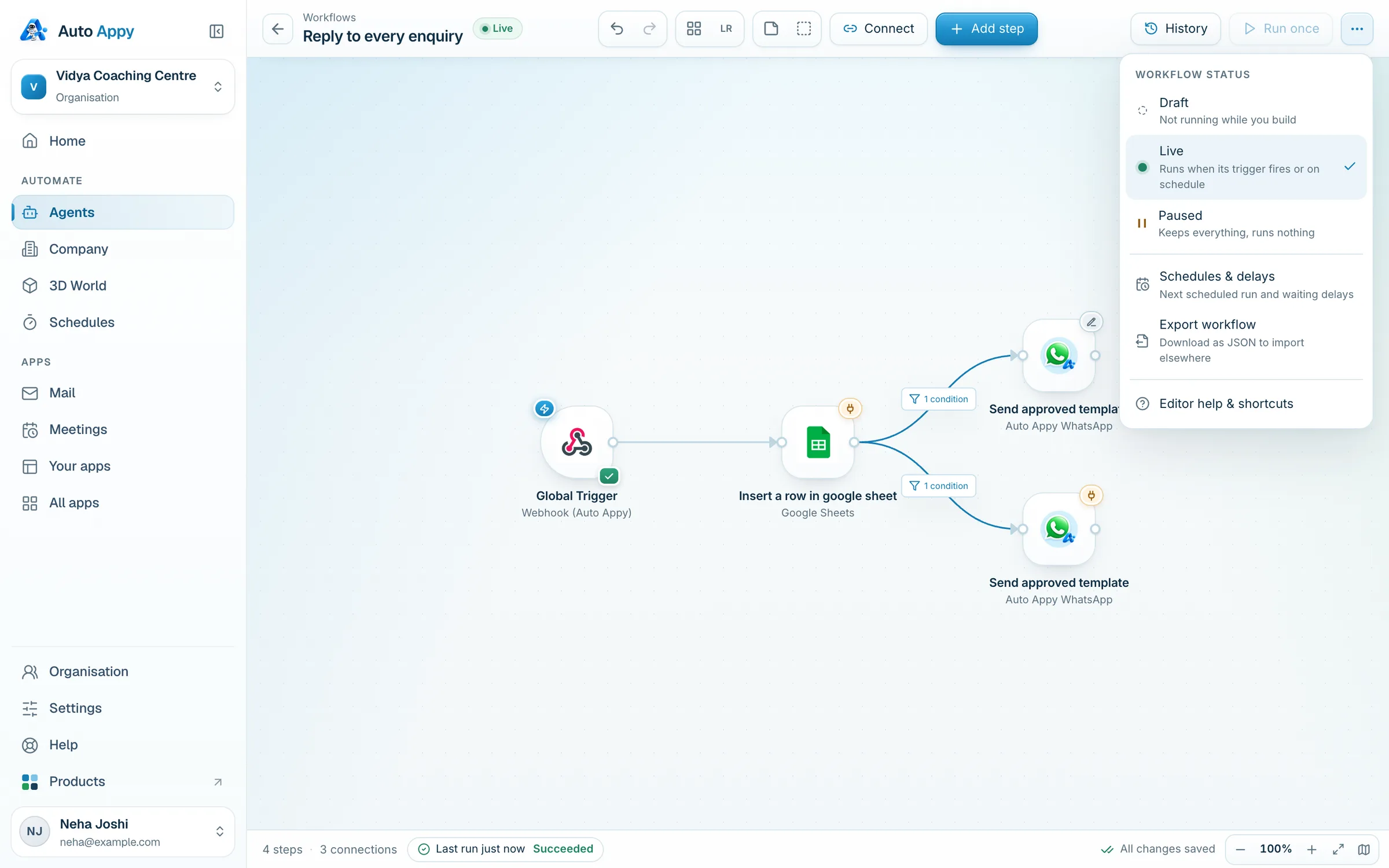Image resolution: width=1389 pixels, height=868 pixels.
Task: View Last run Succeeded status
Action: coord(505,849)
